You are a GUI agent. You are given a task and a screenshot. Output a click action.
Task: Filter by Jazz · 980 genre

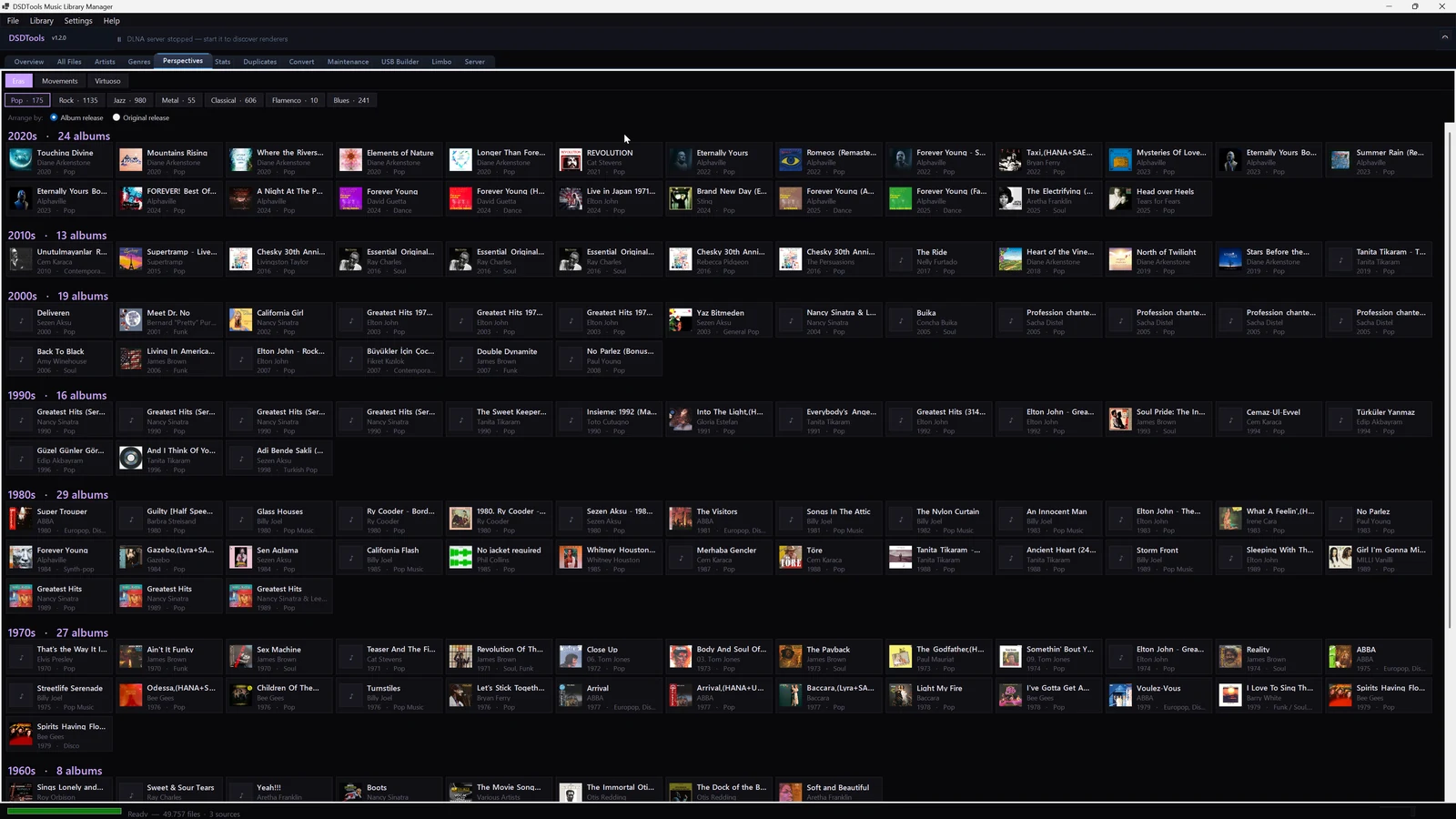129,100
